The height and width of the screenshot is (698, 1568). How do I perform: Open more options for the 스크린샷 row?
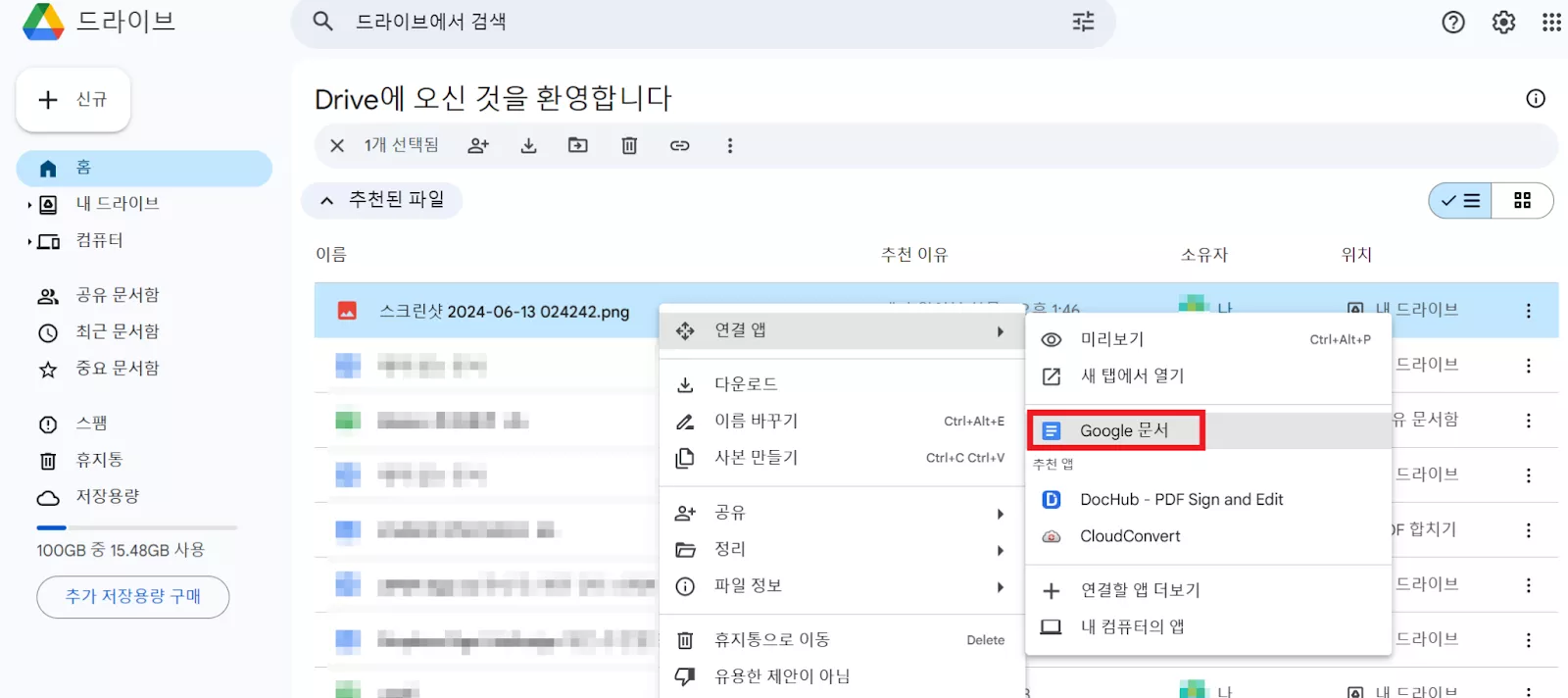tap(1528, 311)
